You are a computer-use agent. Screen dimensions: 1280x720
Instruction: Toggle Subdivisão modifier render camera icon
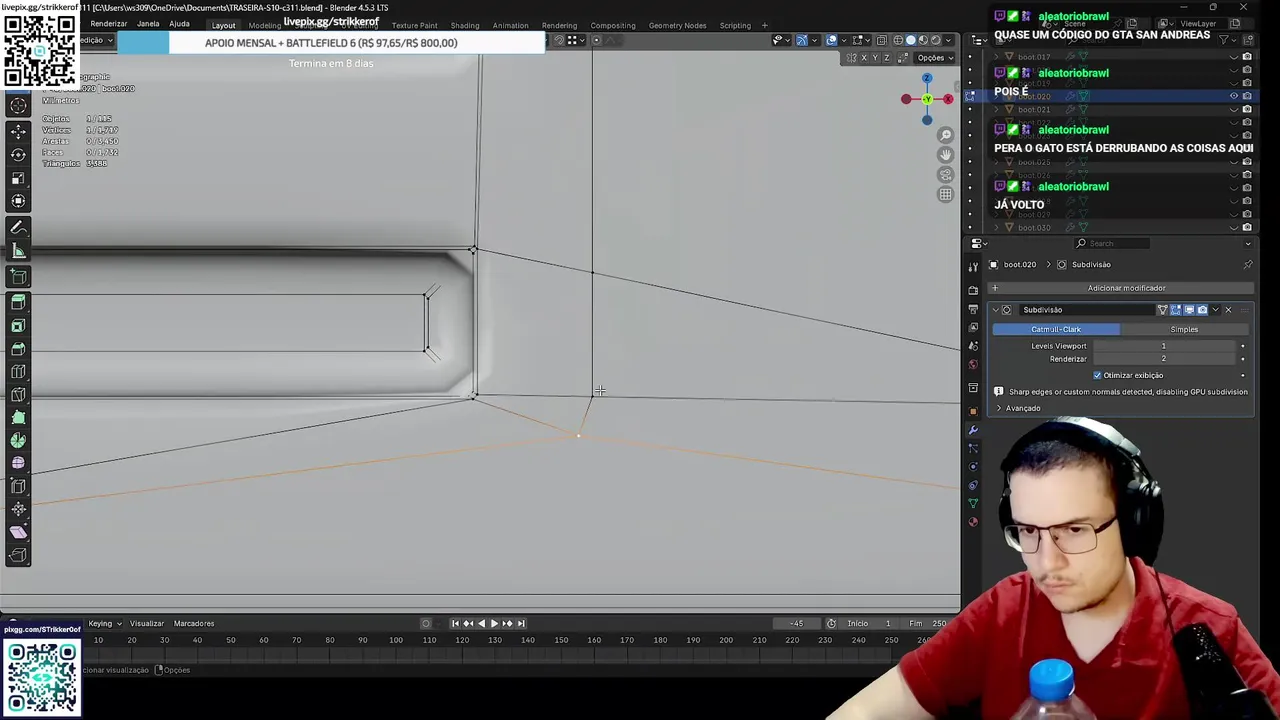pos(1202,310)
